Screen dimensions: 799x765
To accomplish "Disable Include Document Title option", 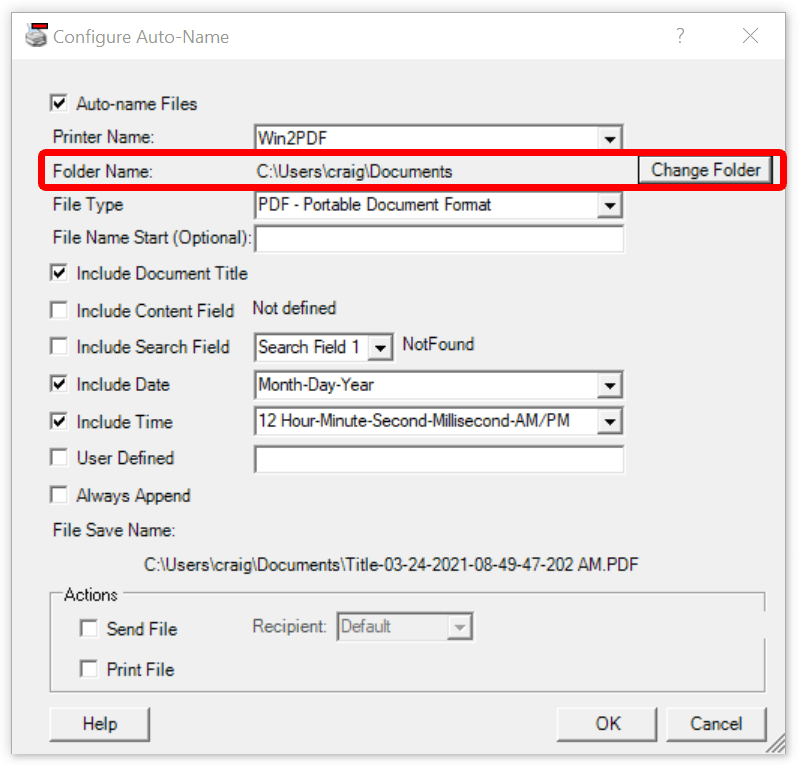I will coord(59,273).
